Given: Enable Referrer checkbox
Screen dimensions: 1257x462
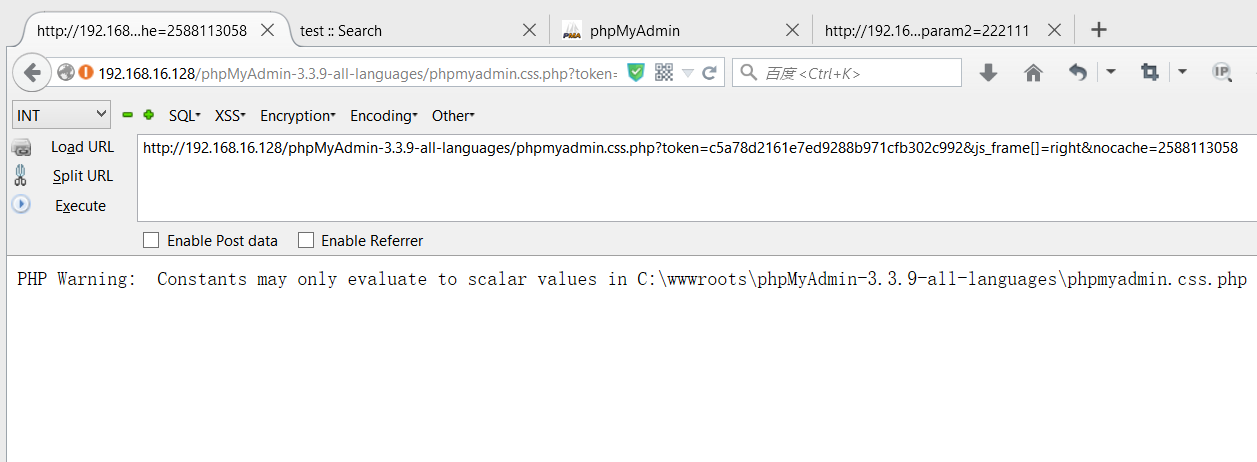Looking at the screenshot, I should pos(306,240).
